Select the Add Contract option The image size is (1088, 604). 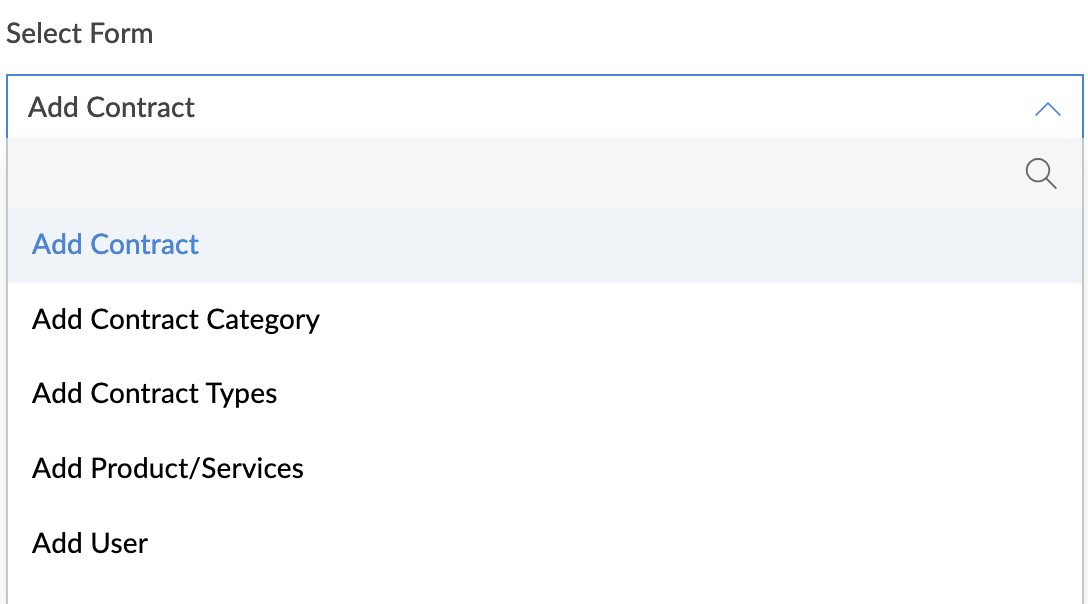(545, 245)
